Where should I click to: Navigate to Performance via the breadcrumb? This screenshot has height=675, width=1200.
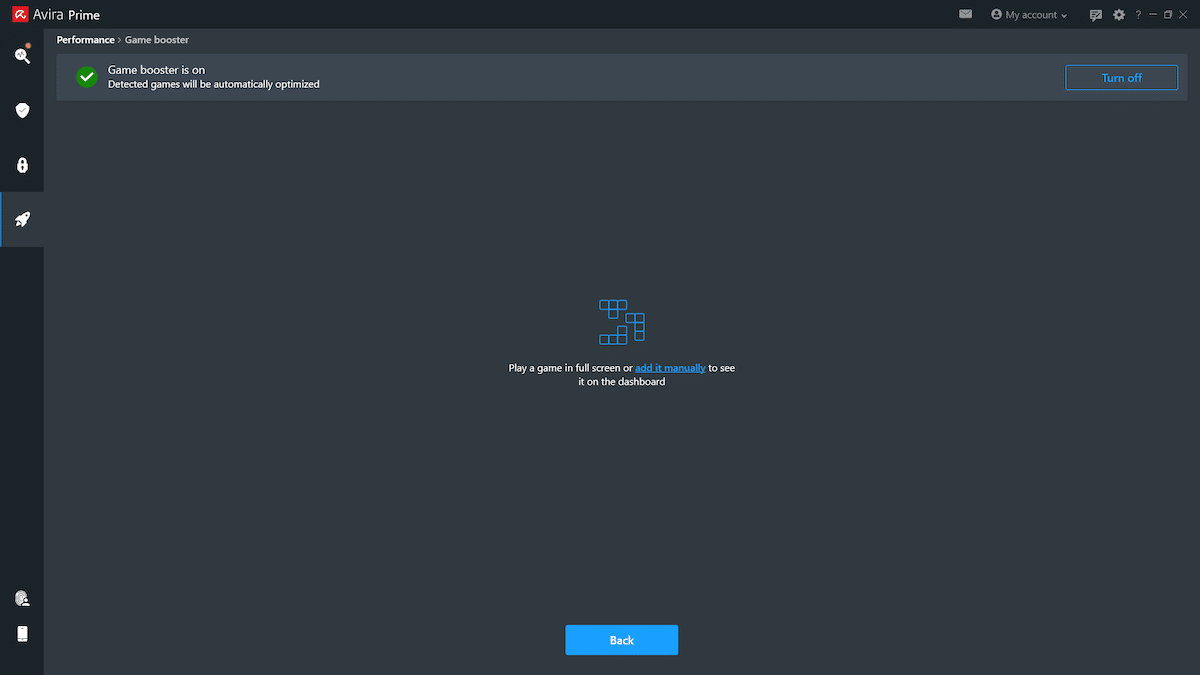85,39
